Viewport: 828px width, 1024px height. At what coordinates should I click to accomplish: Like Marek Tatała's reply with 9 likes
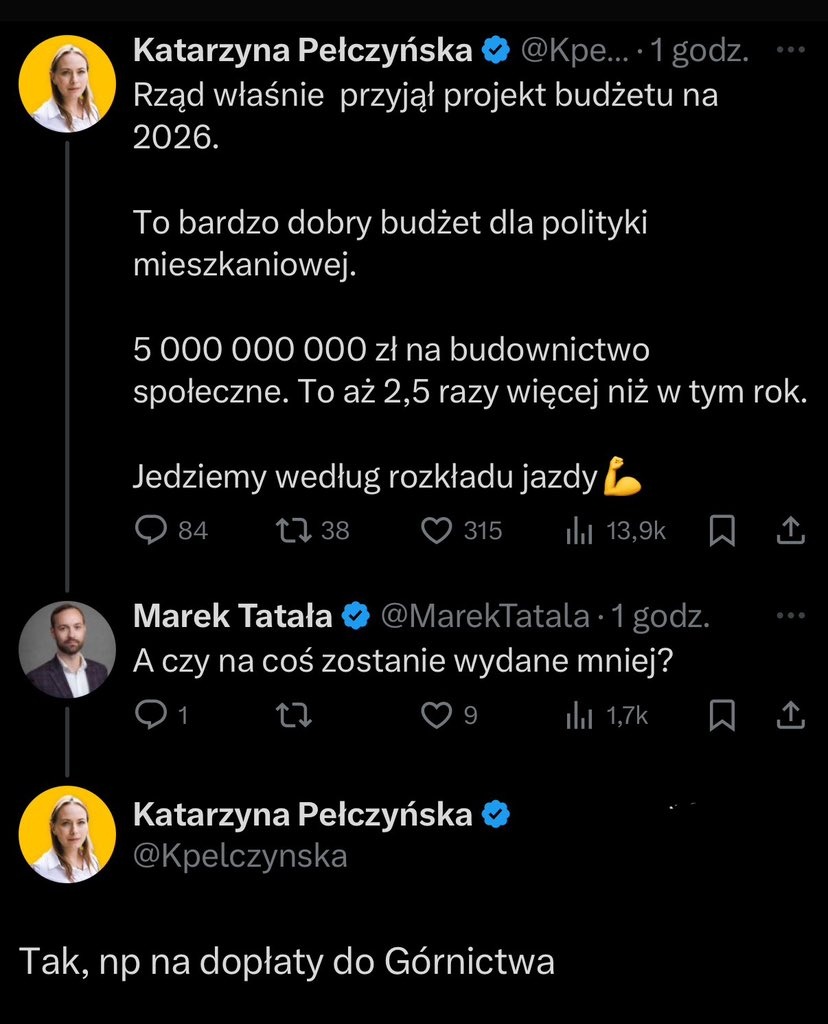(x=437, y=714)
